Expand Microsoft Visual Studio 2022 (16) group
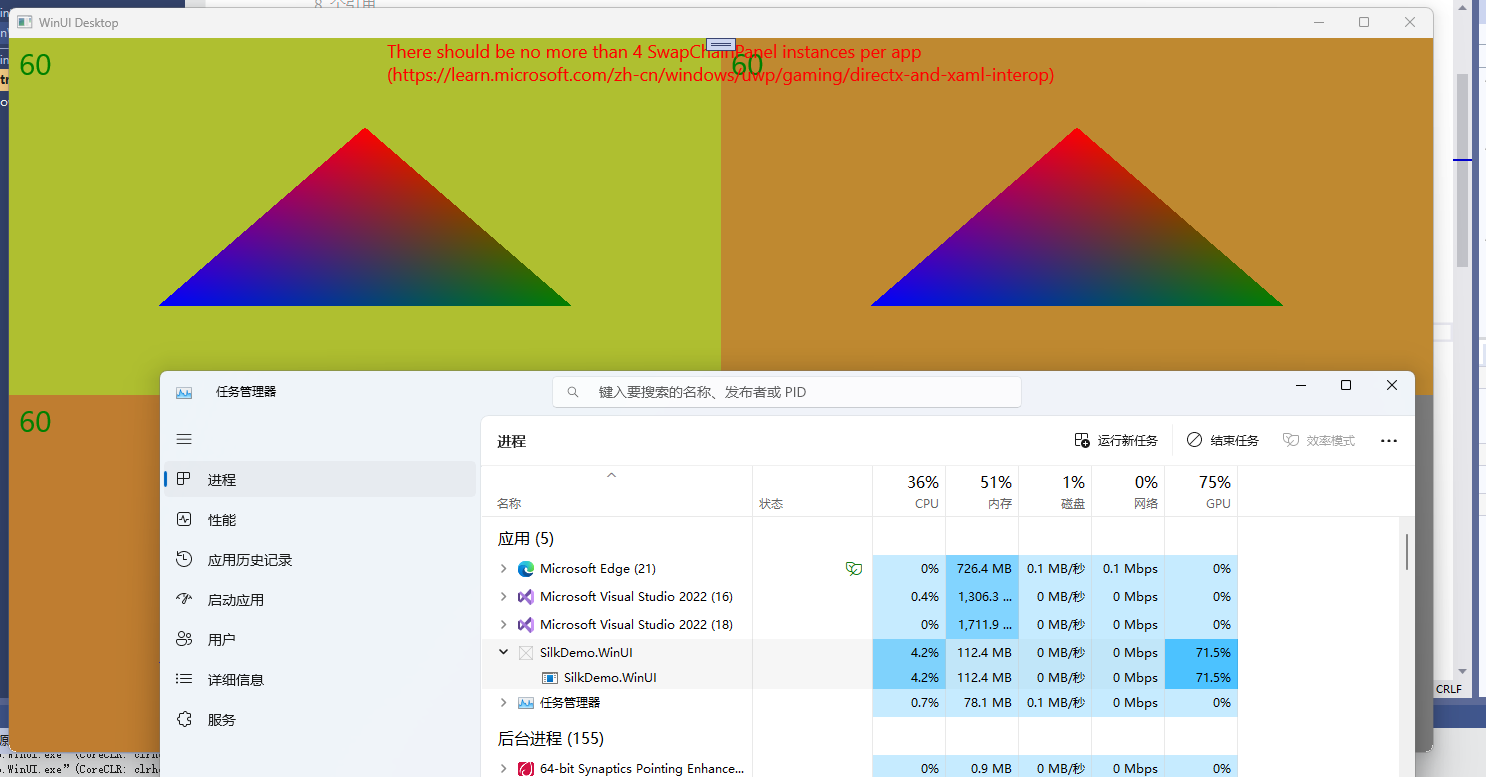Viewport: 1486px width, 777px height. pos(504,597)
